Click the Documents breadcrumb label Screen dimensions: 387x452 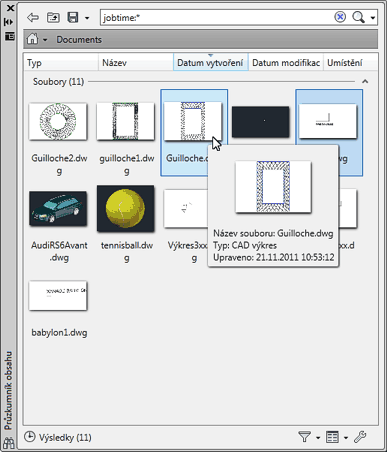click(x=79, y=40)
